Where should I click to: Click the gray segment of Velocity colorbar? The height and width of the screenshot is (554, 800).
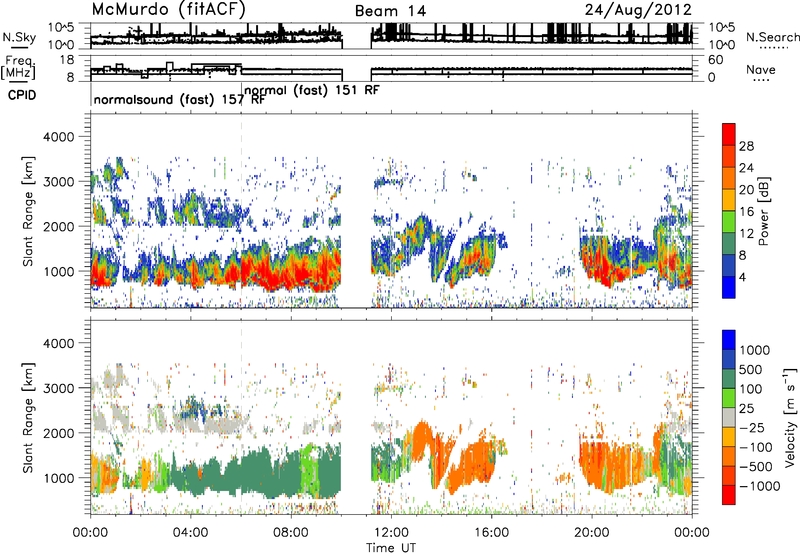(729, 418)
